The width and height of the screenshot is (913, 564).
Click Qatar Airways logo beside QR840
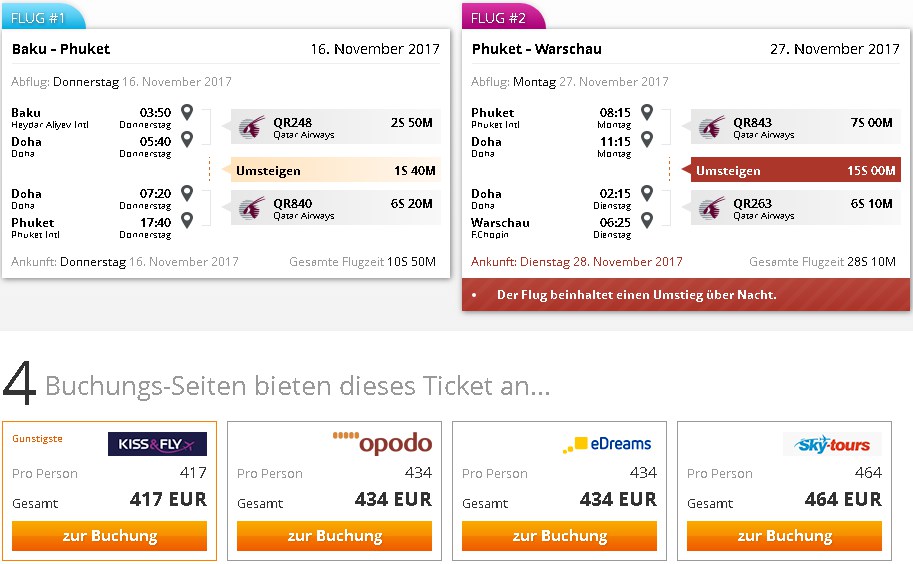(x=252, y=208)
